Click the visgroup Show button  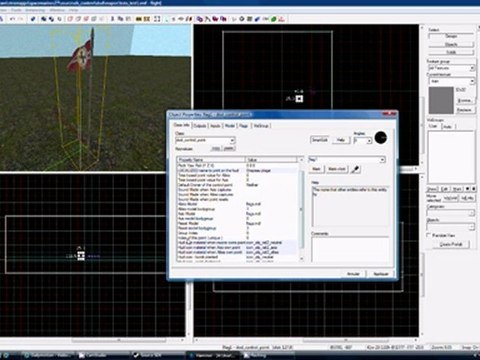pyautogui.click(x=432, y=189)
